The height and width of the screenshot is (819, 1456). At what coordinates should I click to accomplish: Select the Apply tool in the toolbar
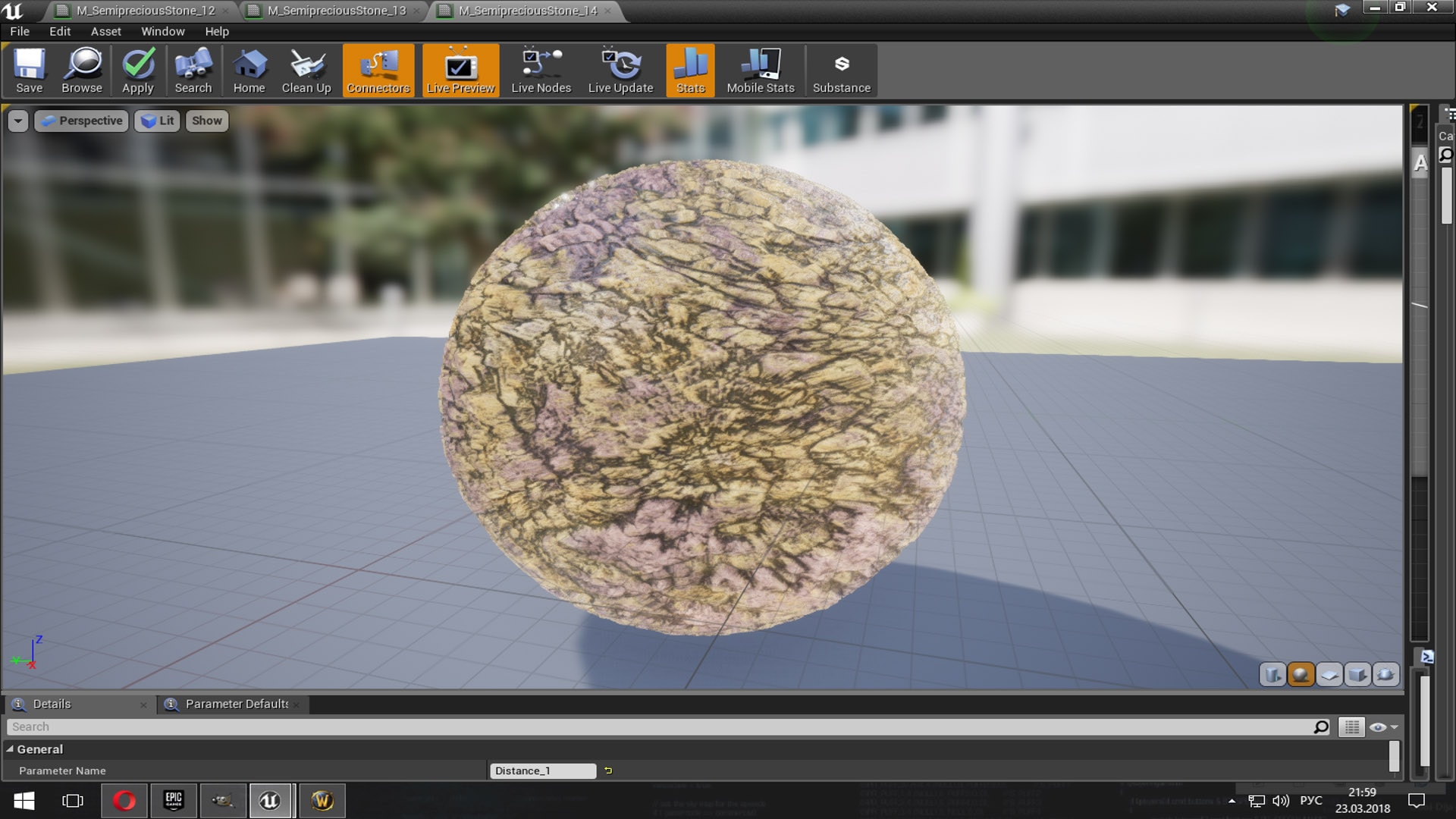(x=138, y=70)
